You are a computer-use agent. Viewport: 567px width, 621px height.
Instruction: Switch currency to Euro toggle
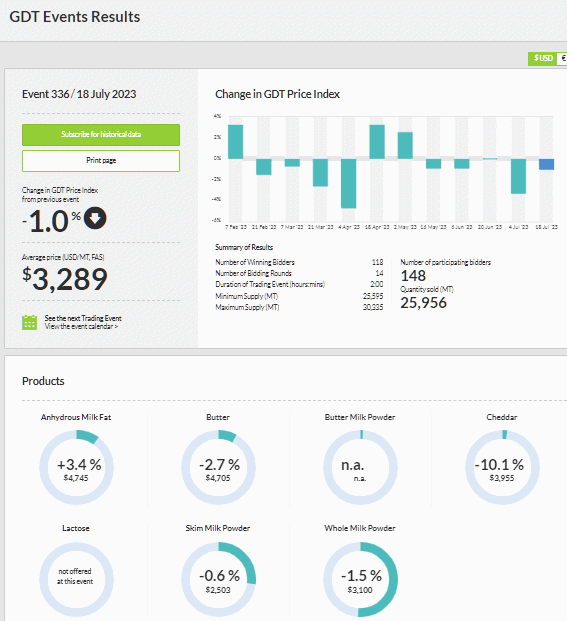pyautogui.click(x=562, y=58)
